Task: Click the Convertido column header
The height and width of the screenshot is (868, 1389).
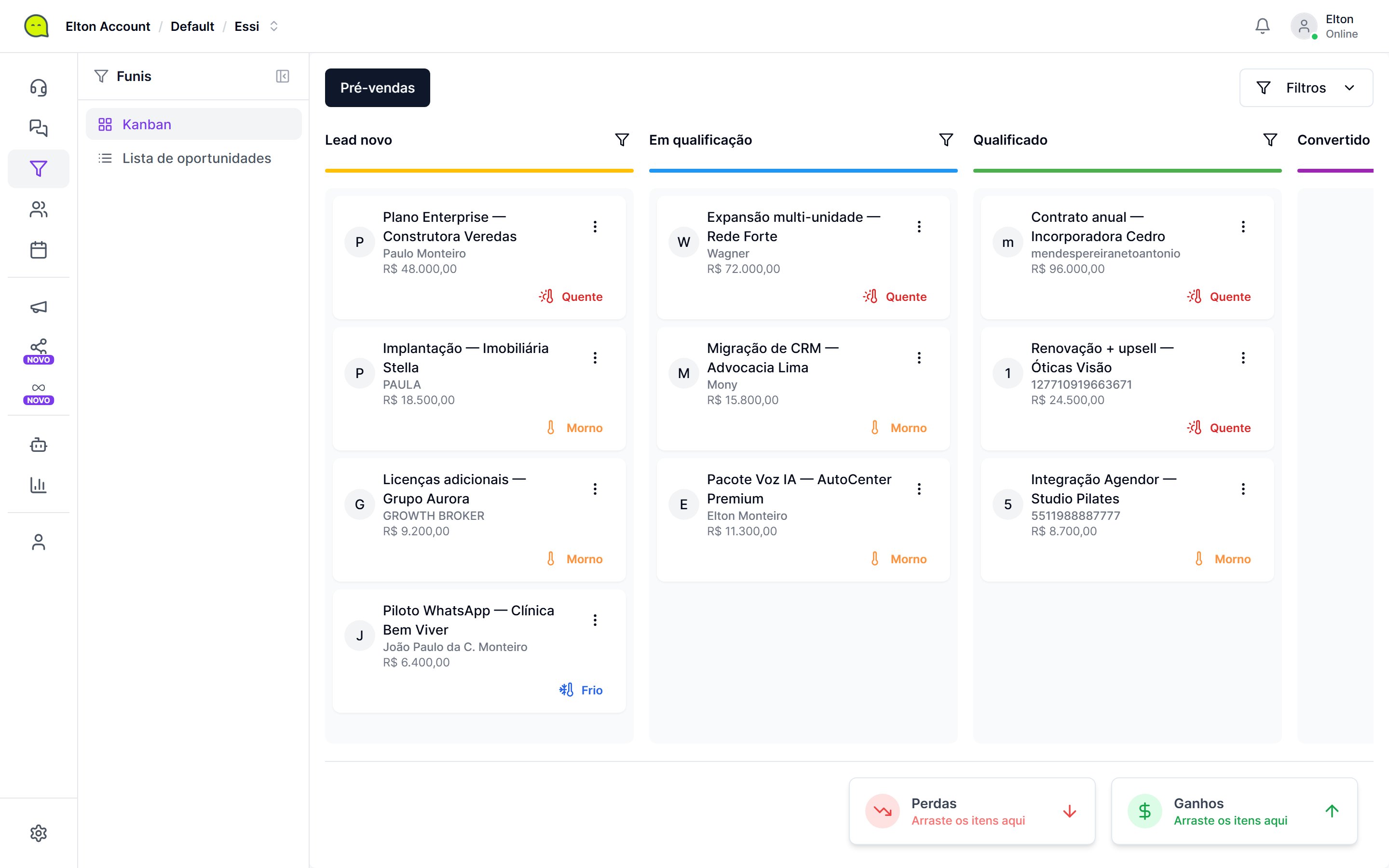Action: (x=1334, y=140)
